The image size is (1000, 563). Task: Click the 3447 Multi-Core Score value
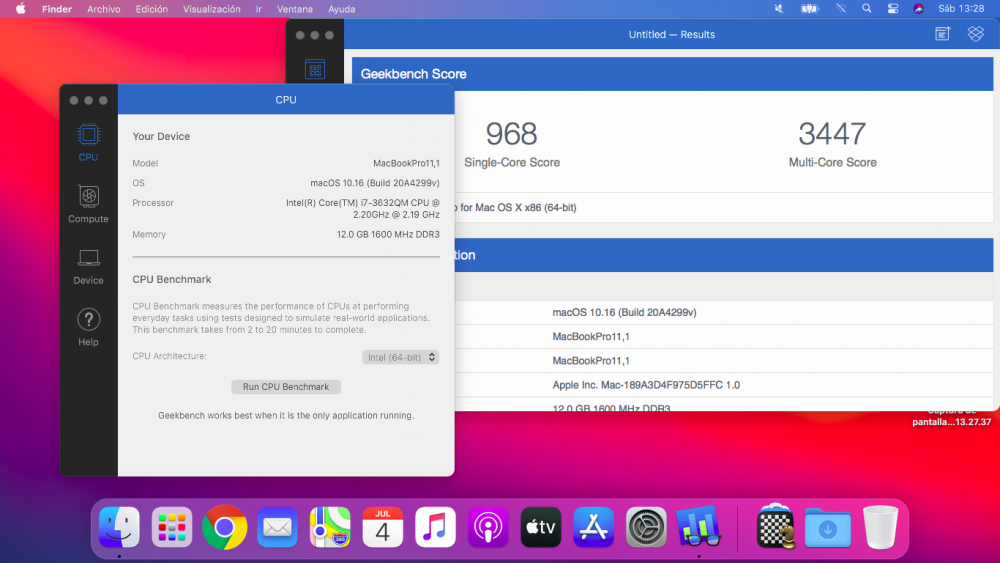point(832,134)
